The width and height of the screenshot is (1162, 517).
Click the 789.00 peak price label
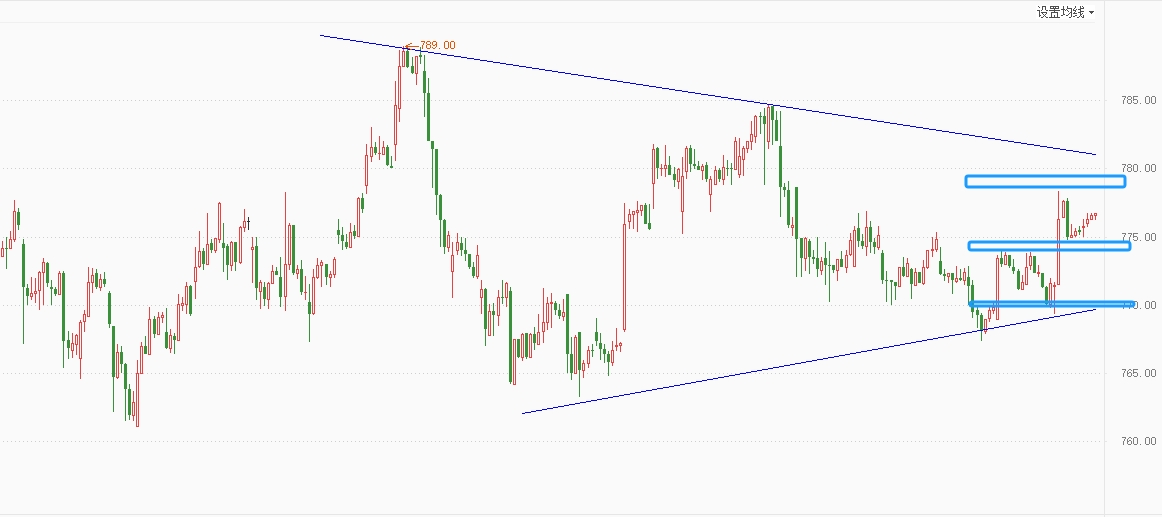[438, 45]
